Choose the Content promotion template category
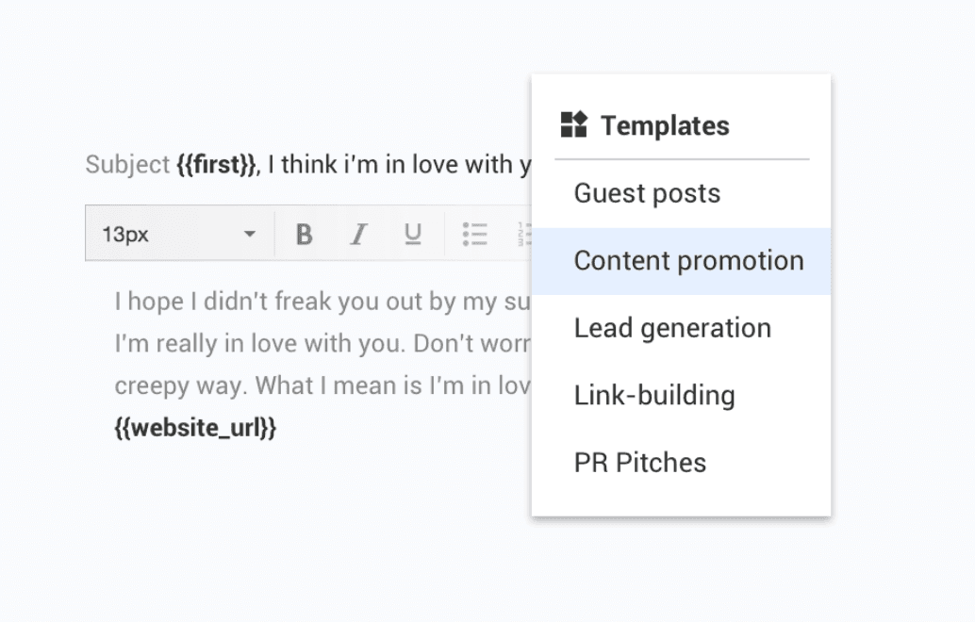 [688, 261]
